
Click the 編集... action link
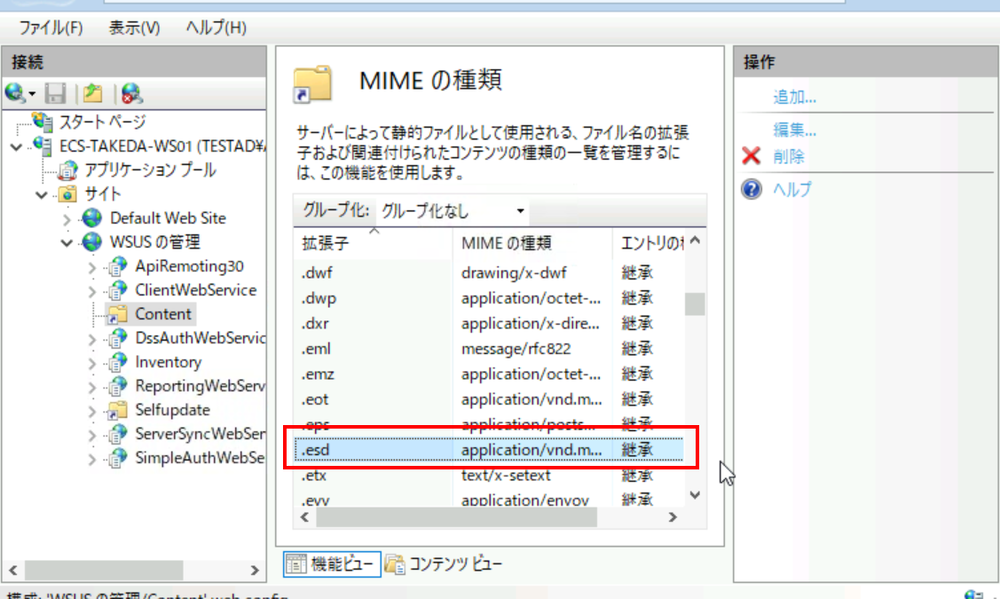[795, 130]
